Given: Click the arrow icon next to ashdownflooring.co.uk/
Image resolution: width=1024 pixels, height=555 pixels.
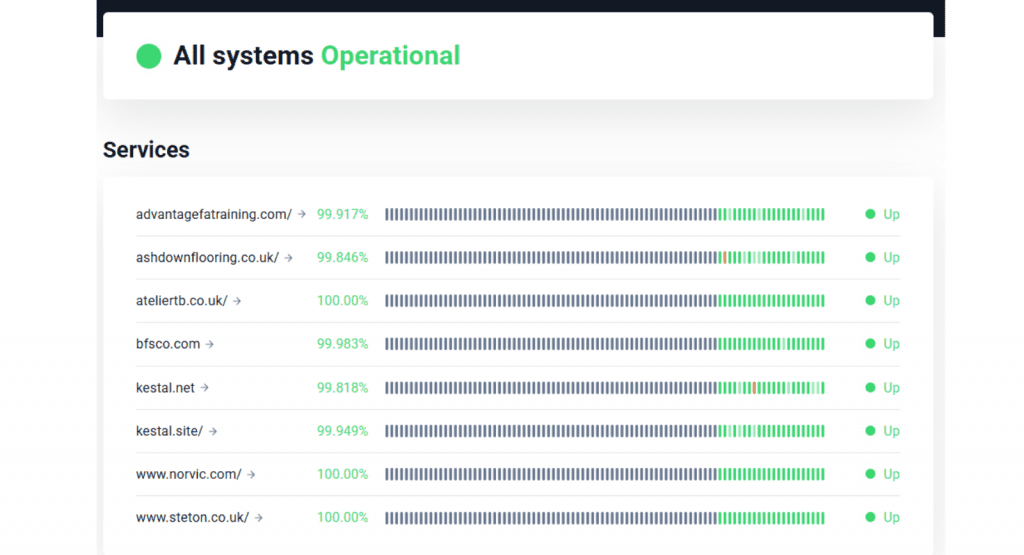Looking at the screenshot, I should coord(288,258).
